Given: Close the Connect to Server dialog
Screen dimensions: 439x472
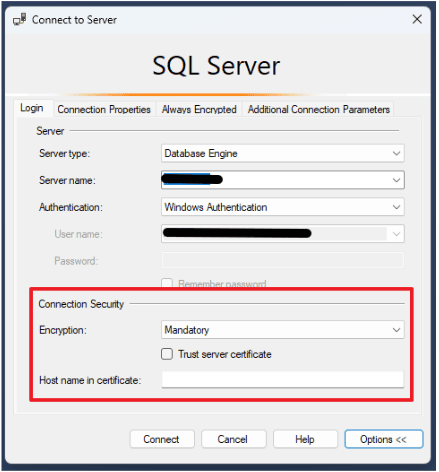Looking at the screenshot, I should 417,19.
